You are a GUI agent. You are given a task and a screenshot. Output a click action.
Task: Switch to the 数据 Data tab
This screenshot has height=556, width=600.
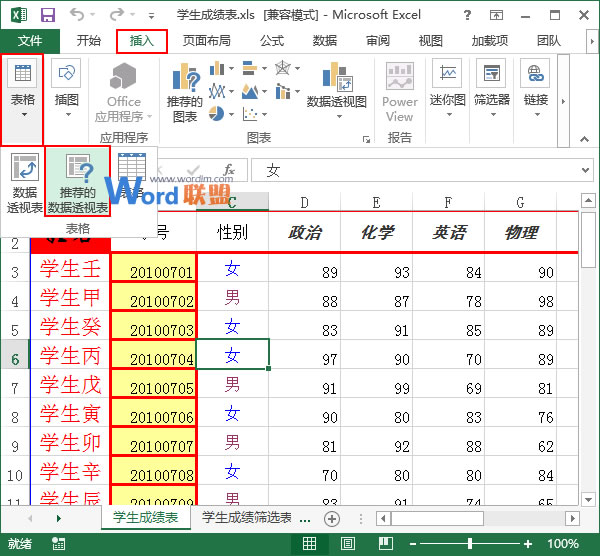pyautogui.click(x=325, y=41)
